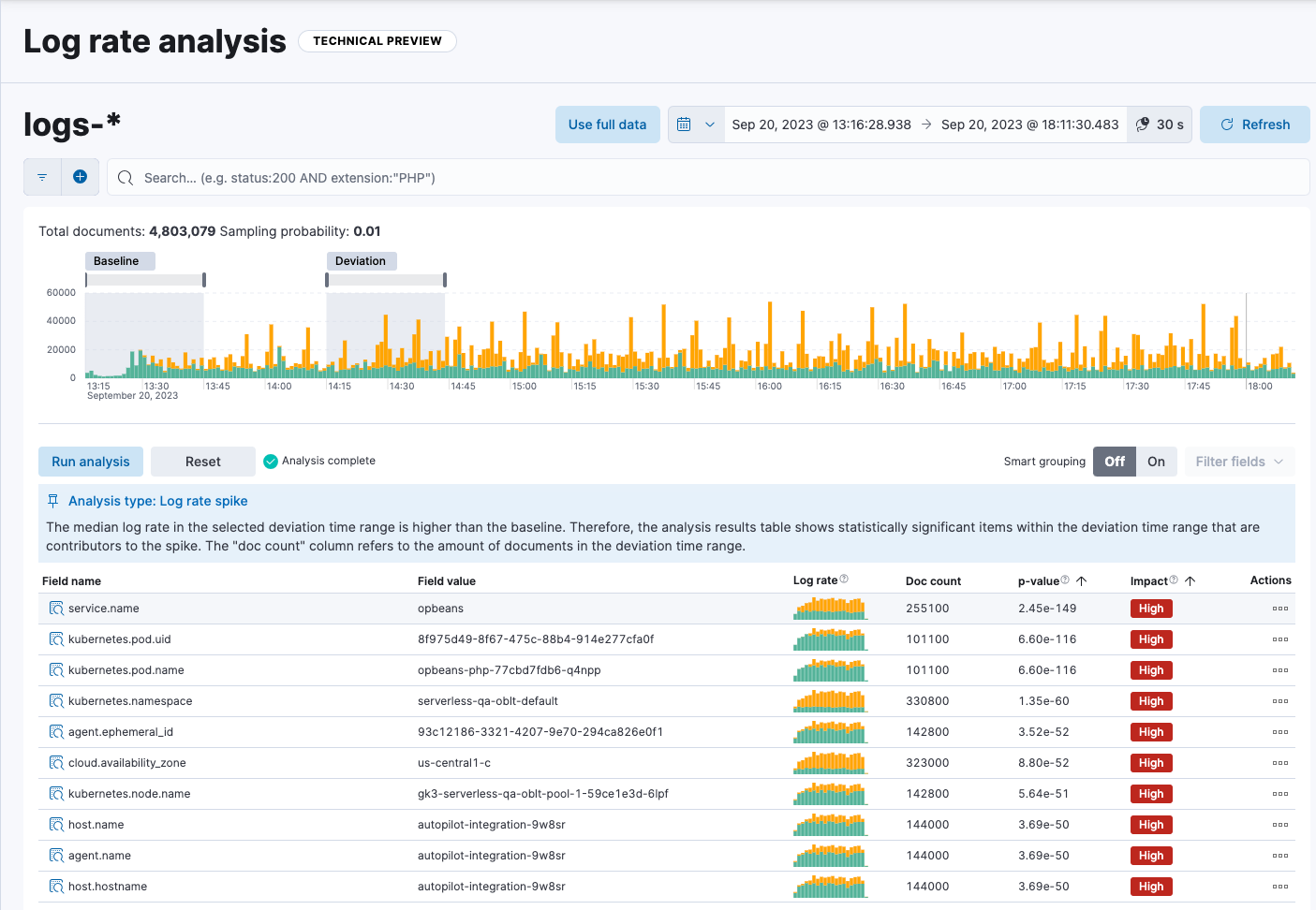Image resolution: width=1316 pixels, height=910 pixels.
Task: Open the date quick menu calendar dropdown
Action: pos(696,125)
